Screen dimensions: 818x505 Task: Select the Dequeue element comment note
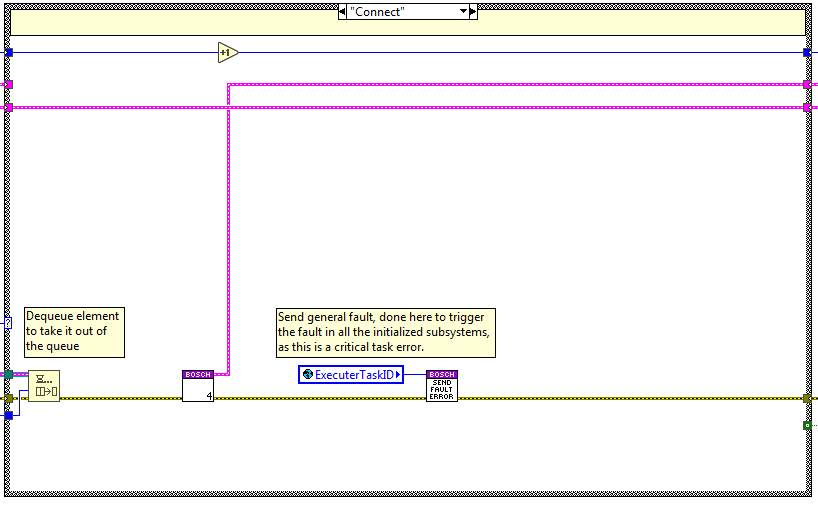(x=75, y=332)
